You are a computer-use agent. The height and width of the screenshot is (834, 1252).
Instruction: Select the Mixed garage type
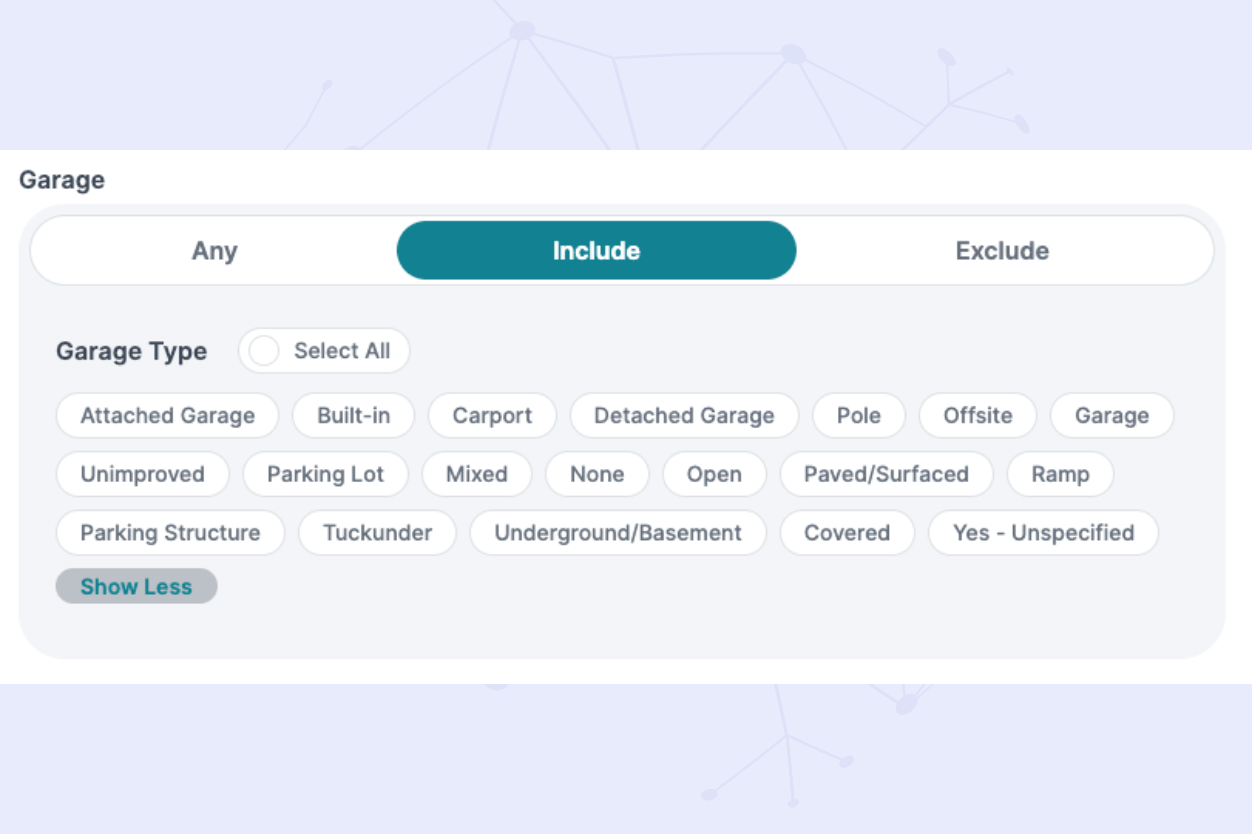click(x=476, y=474)
